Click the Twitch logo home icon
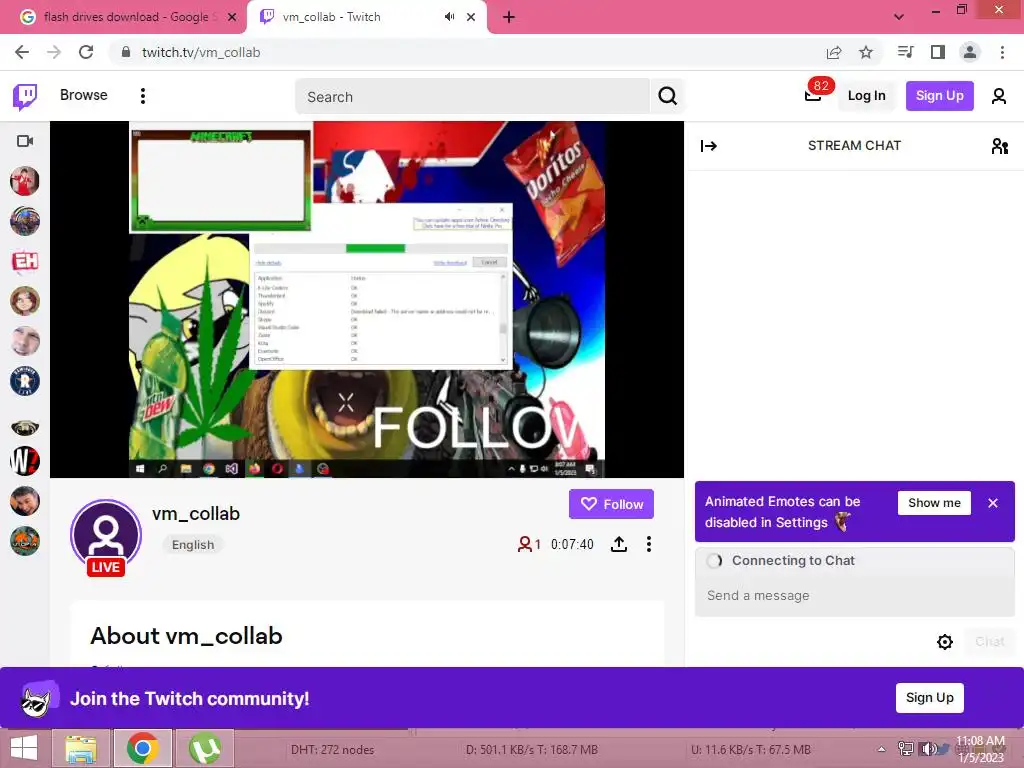The width and height of the screenshot is (1024, 768). click(25, 97)
